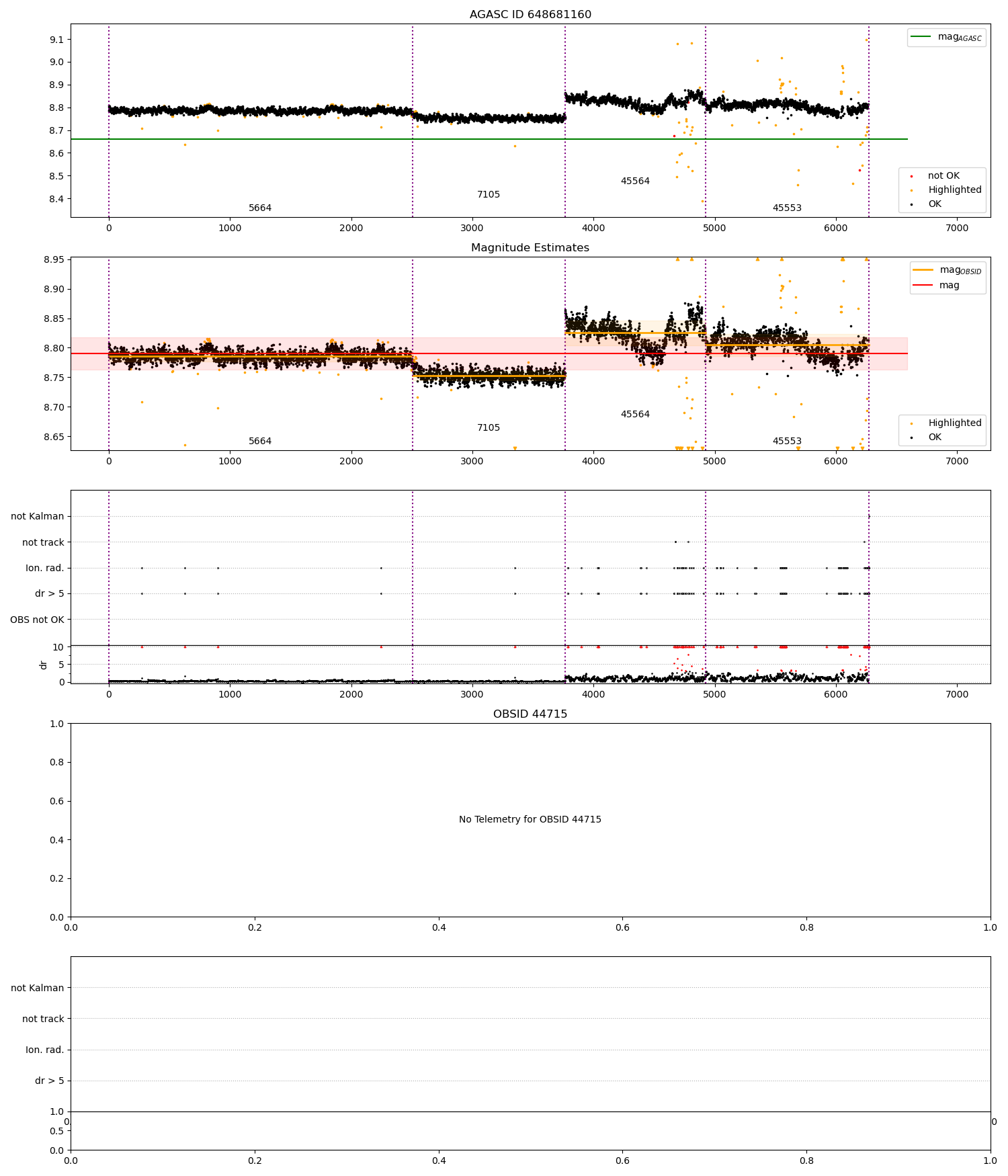Click OBSID label 5664 in Magnitude Estimates plot
The width and height of the screenshot is (1008, 1176).
coord(260,442)
